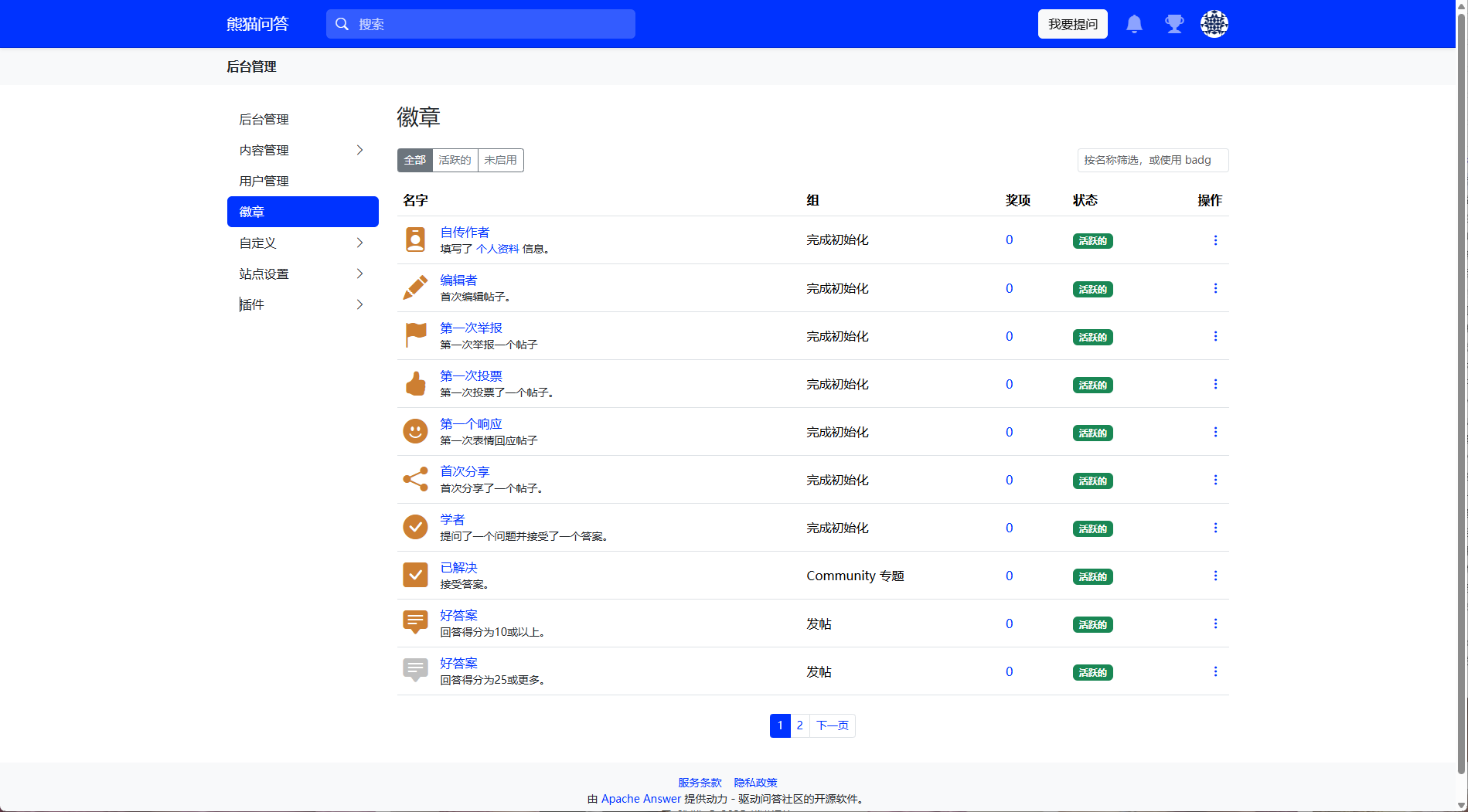Click the search magnifier icon
The width and height of the screenshot is (1468, 812).
click(x=342, y=24)
